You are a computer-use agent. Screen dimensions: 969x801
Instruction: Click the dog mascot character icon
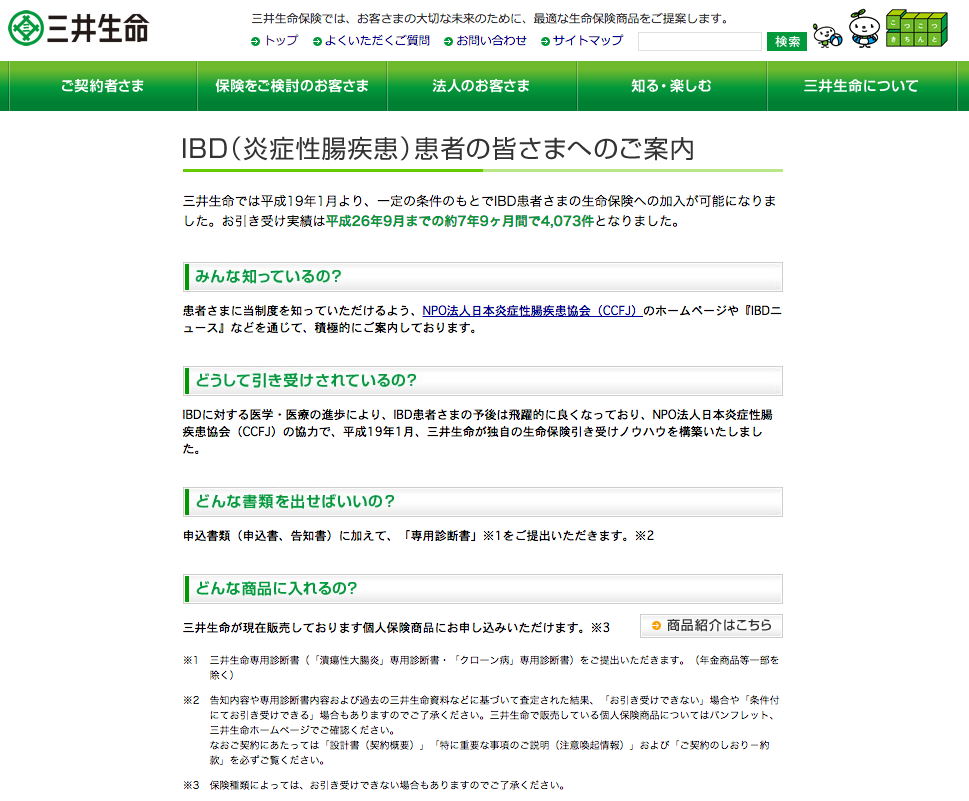coord(827,36)
